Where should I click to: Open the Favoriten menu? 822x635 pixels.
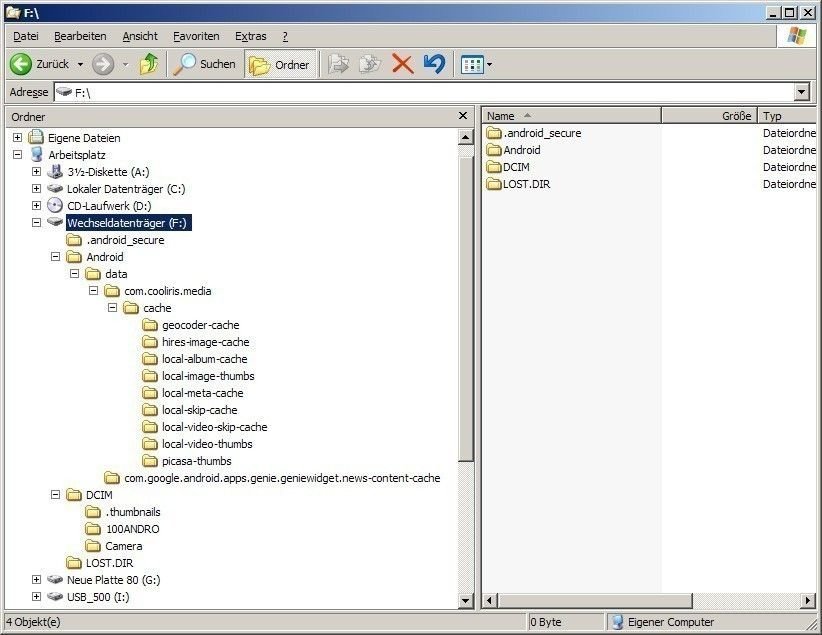click(196, 36)
